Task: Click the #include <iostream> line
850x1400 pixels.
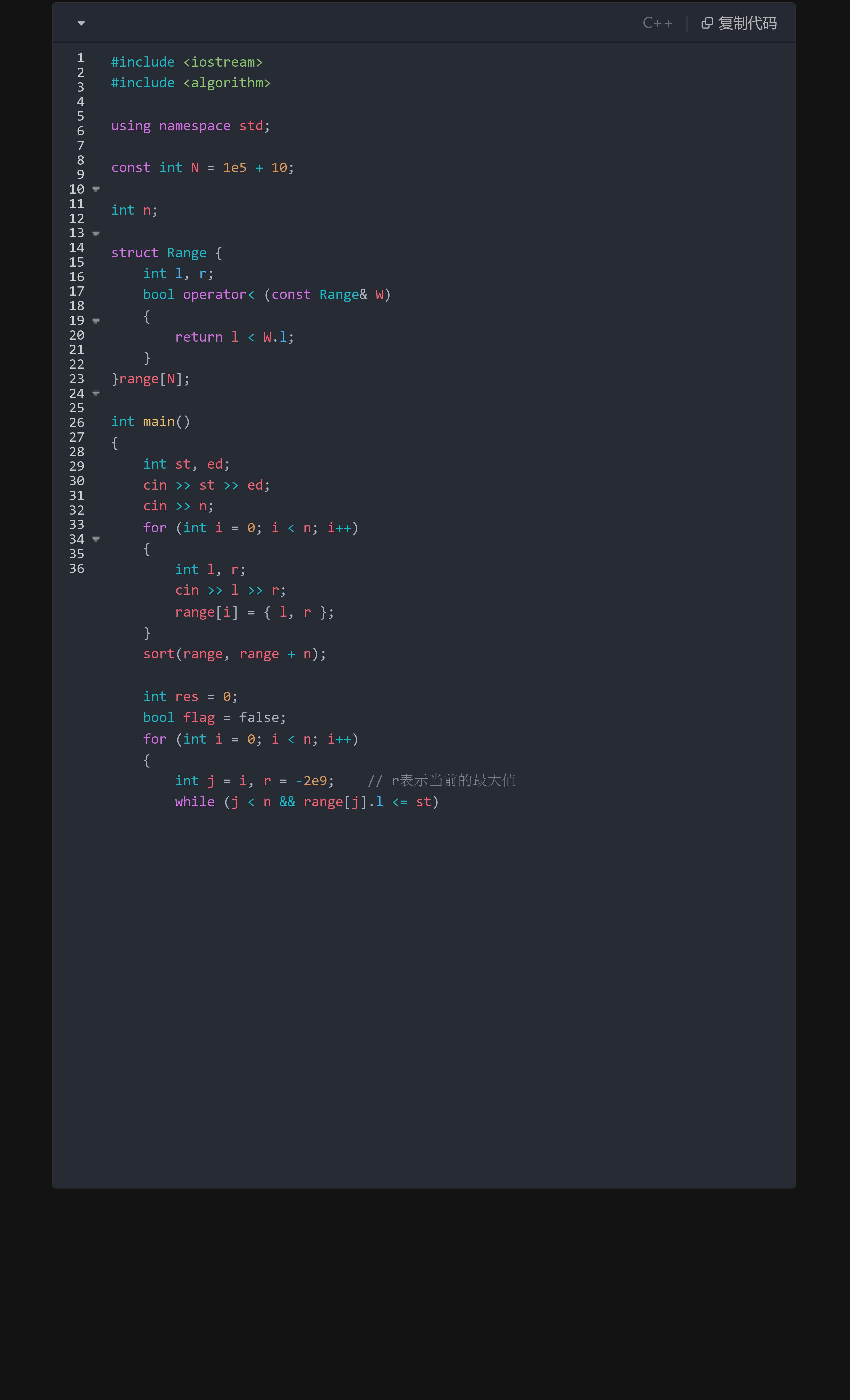Action: click(x=186, y=62)
